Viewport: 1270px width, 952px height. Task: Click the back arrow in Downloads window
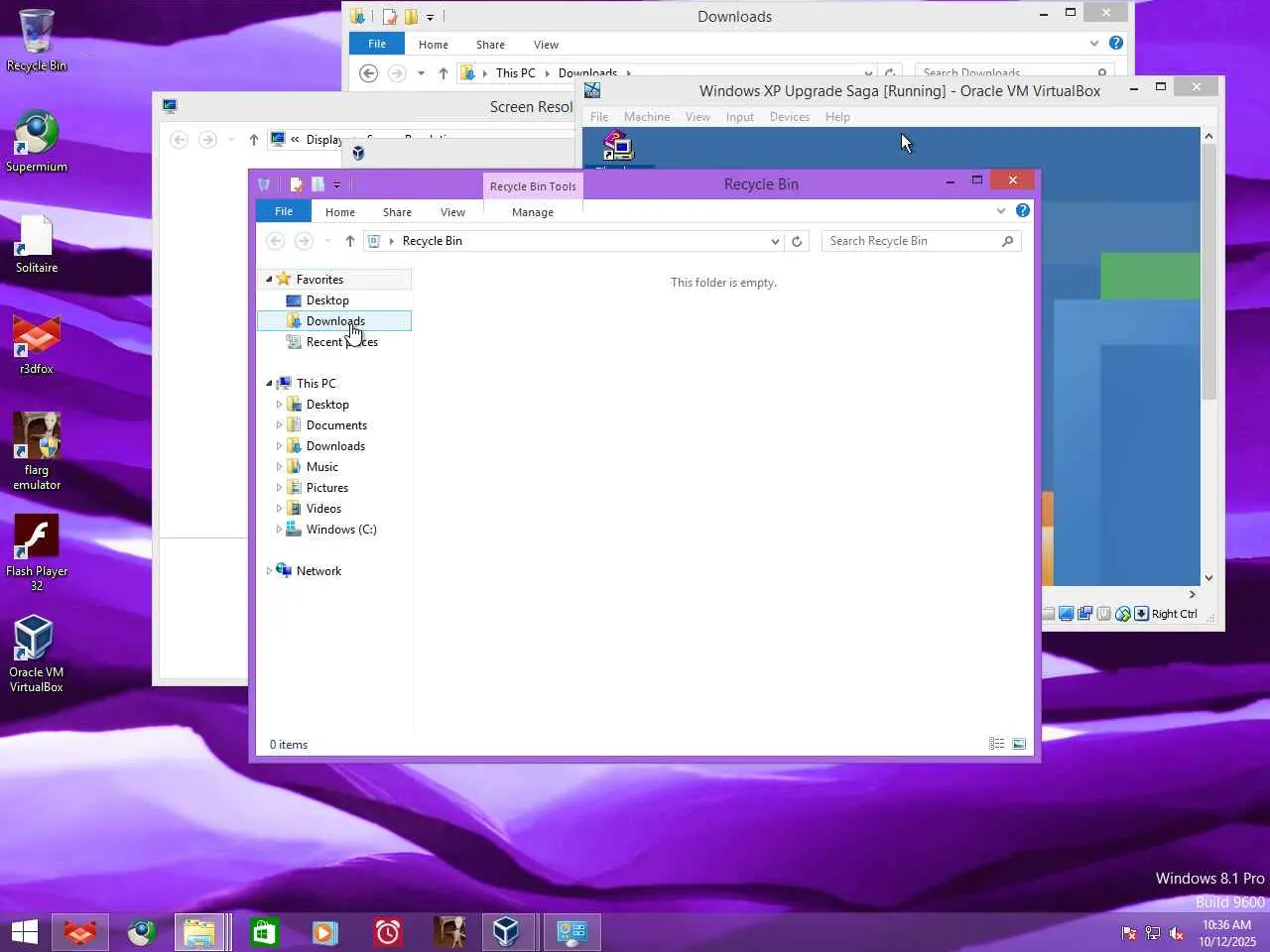click(368, 73)
